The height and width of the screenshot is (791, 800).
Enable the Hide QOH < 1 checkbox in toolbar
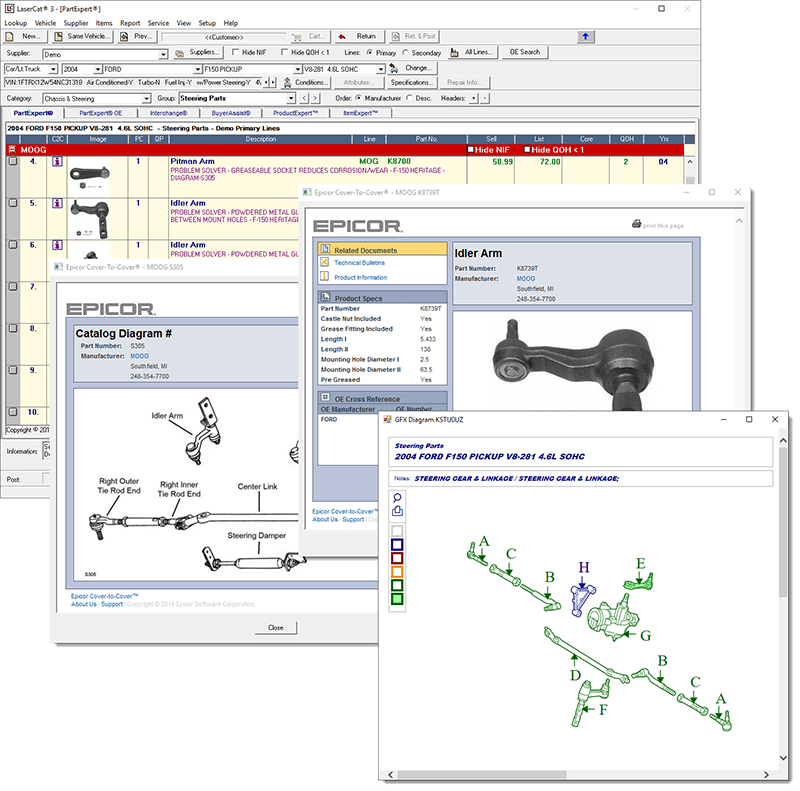pyautogui.click(x=285, y=52)
